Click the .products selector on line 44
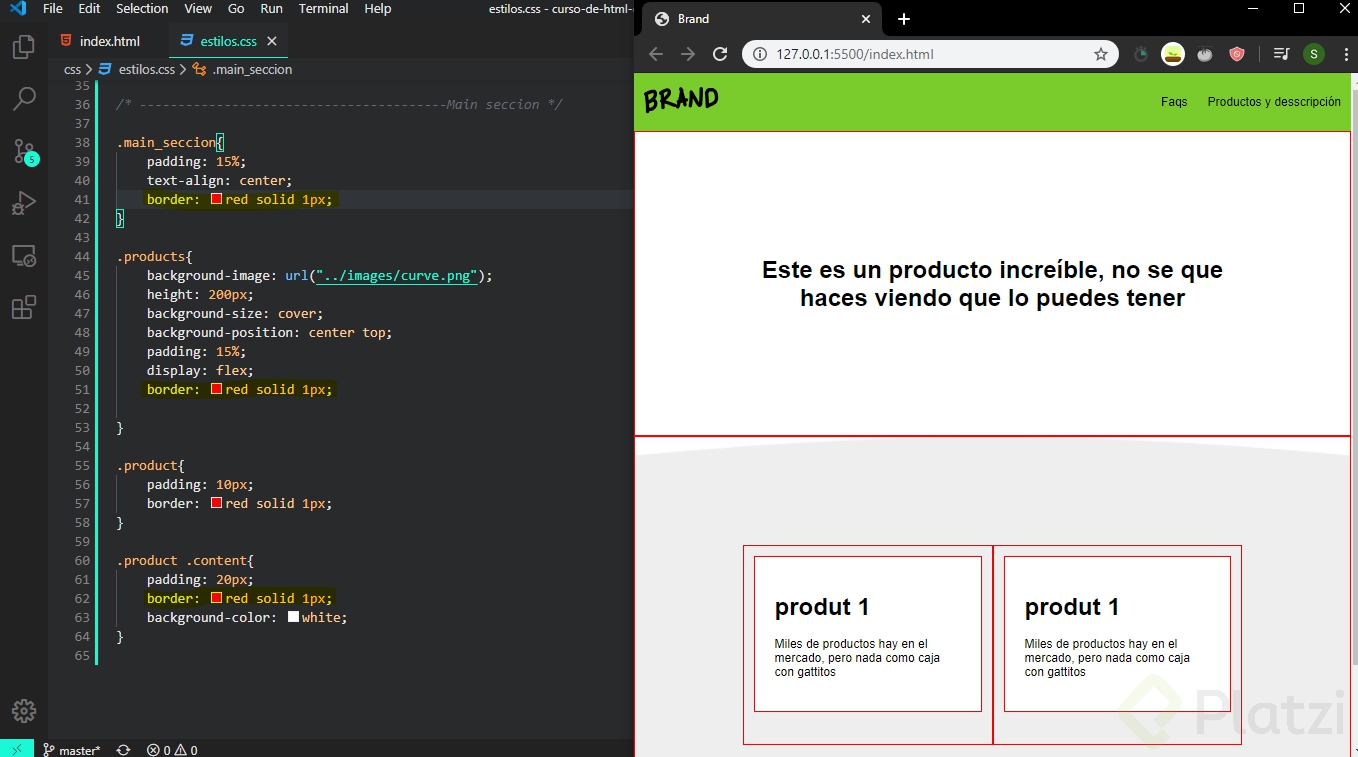The width and height of the screenshot is (1358, 757). pos(154,256)
